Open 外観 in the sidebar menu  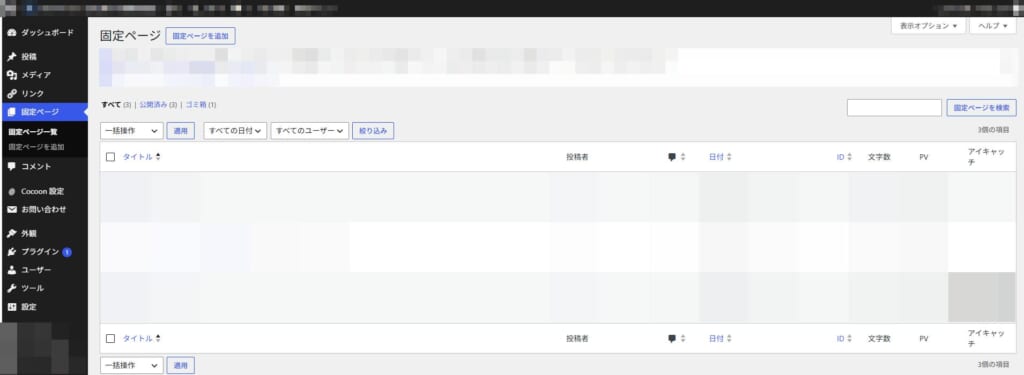[29, 233]
